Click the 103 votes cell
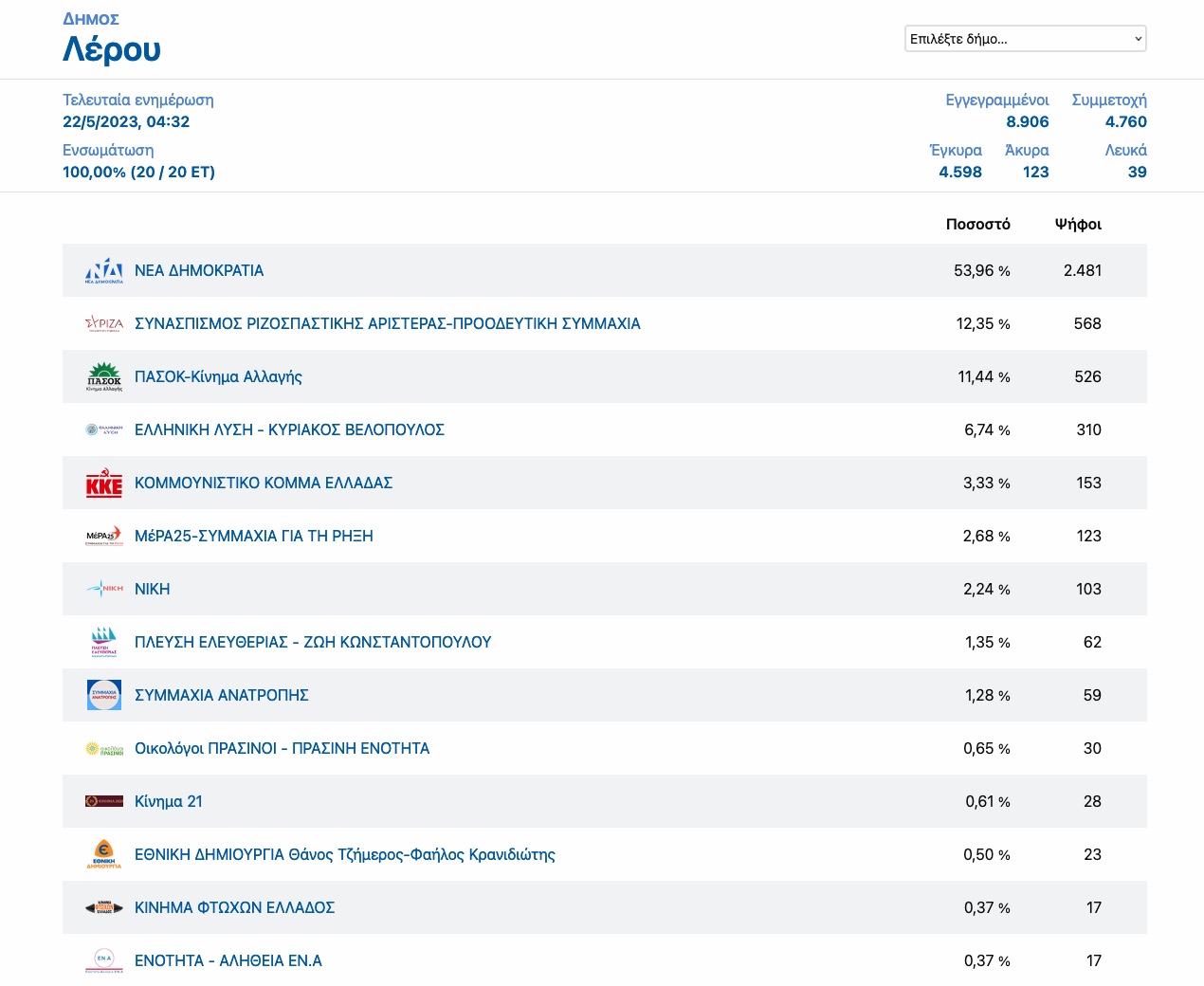 pyautogui.click(x=1089, y=589)
